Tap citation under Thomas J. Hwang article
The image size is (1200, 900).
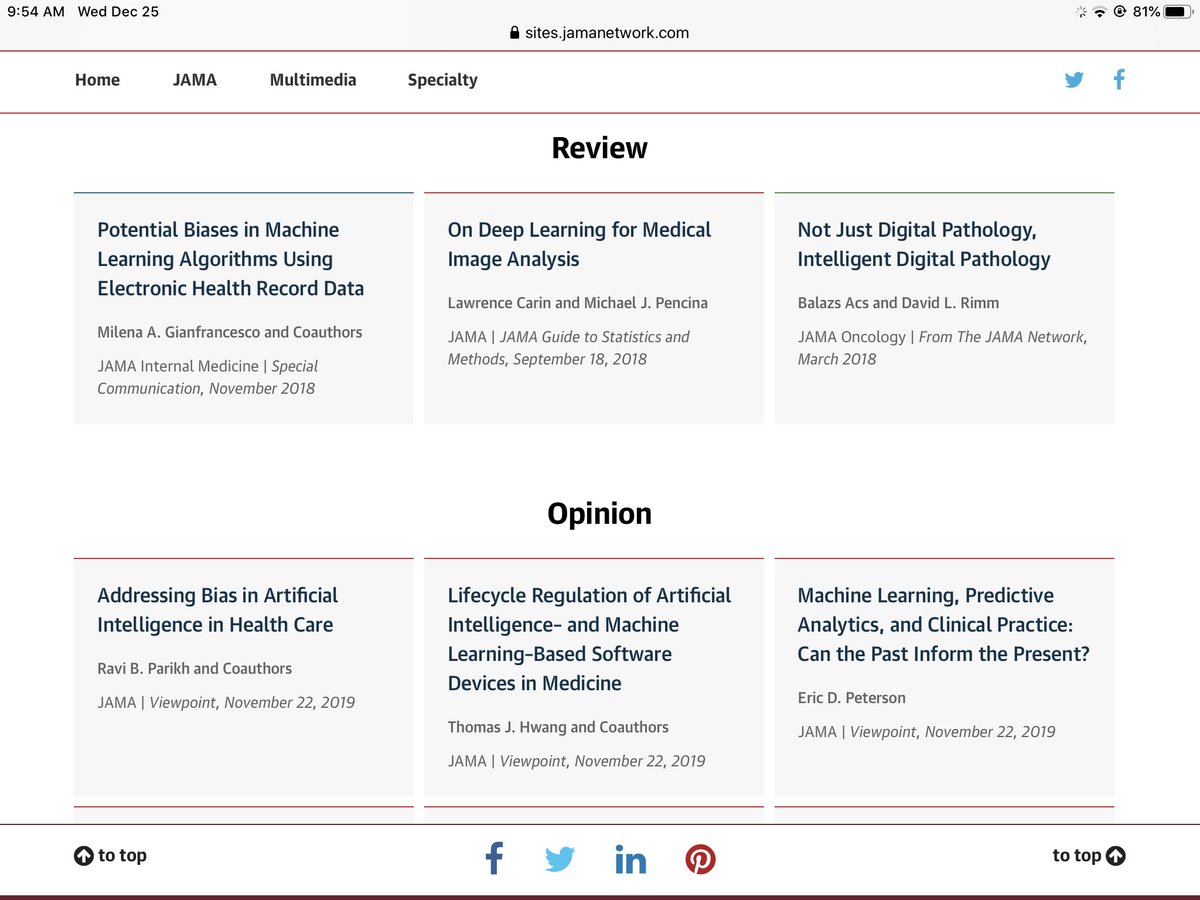pyautogui.click(x=576, y=762)
